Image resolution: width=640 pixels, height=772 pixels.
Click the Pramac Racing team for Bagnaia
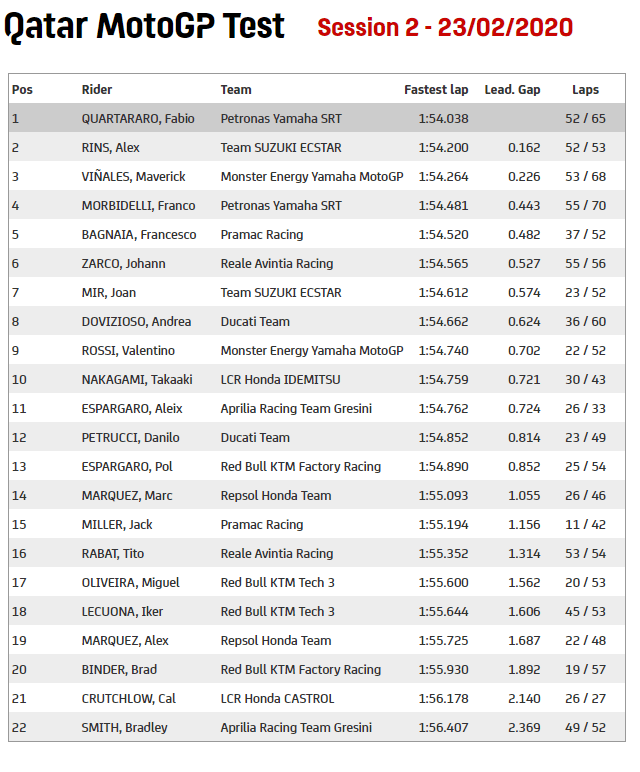coord(261,234)
